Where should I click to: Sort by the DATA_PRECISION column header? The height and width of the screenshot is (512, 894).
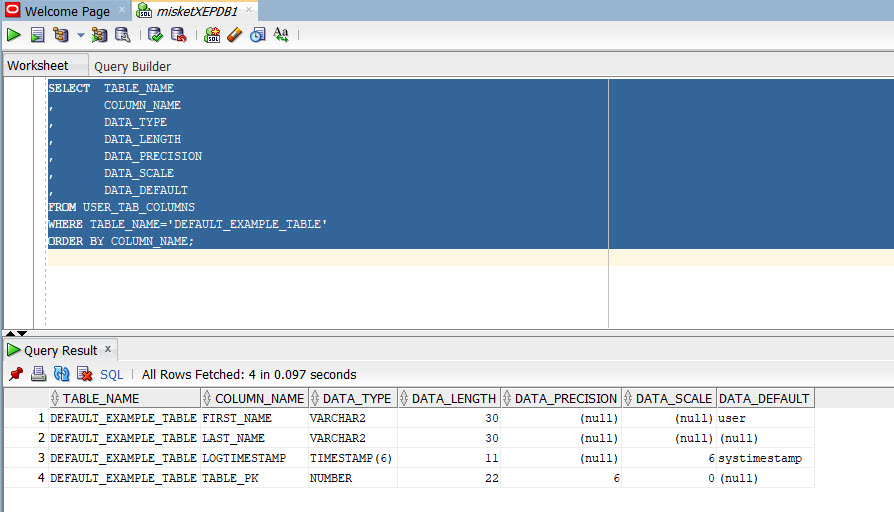click(x=560, y=398)
